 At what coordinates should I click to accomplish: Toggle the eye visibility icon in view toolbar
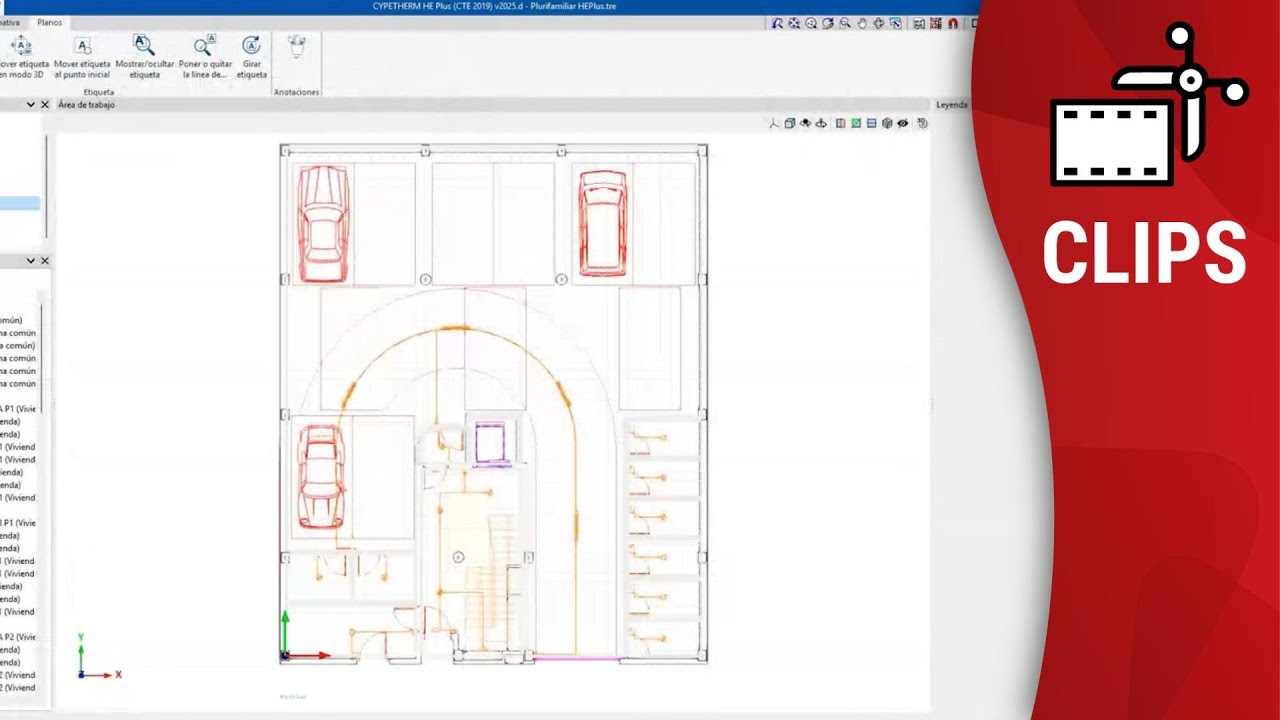pyautogui.click(x=903, y=123)
